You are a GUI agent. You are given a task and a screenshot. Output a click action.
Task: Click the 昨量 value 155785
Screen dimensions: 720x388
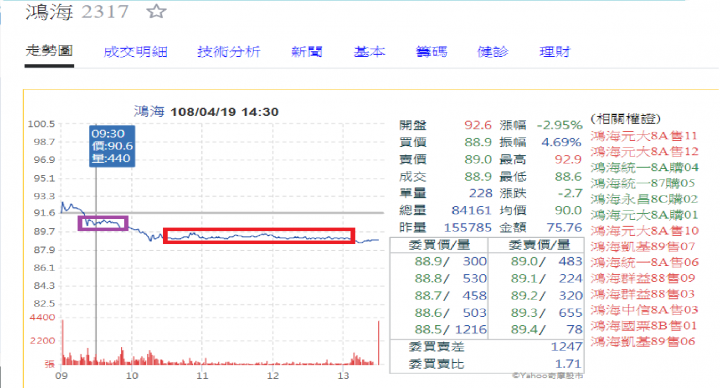point(467,227)
